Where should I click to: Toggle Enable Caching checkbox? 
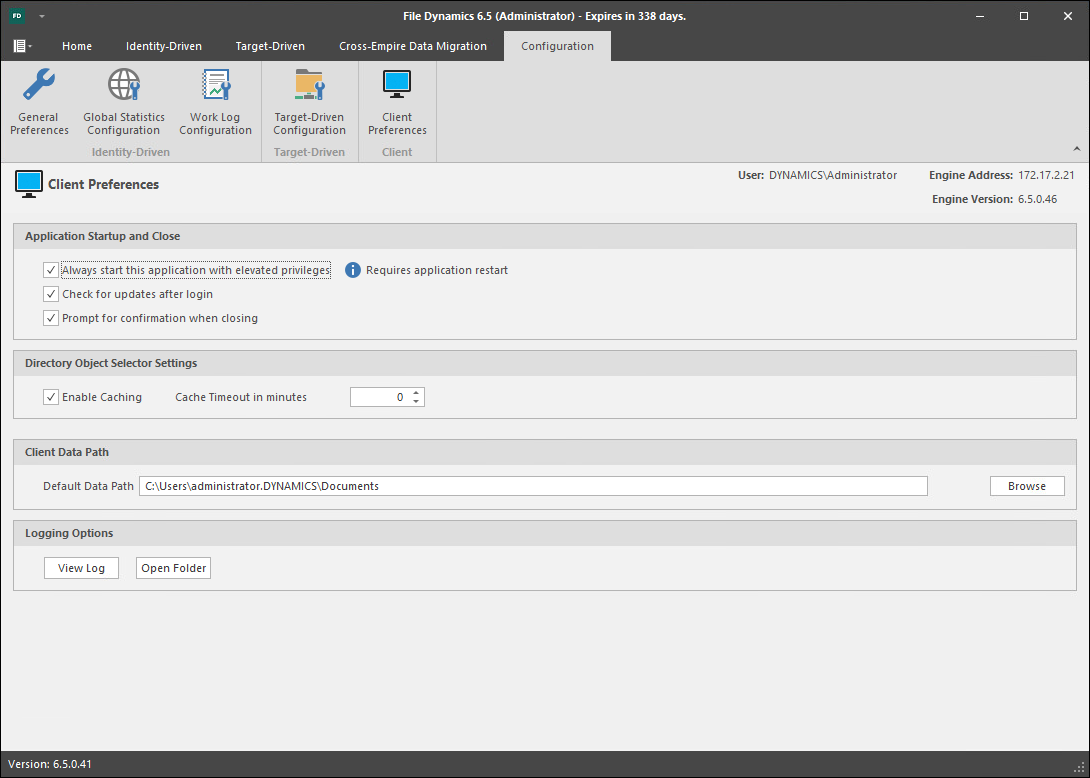click(x=51, y=397)
